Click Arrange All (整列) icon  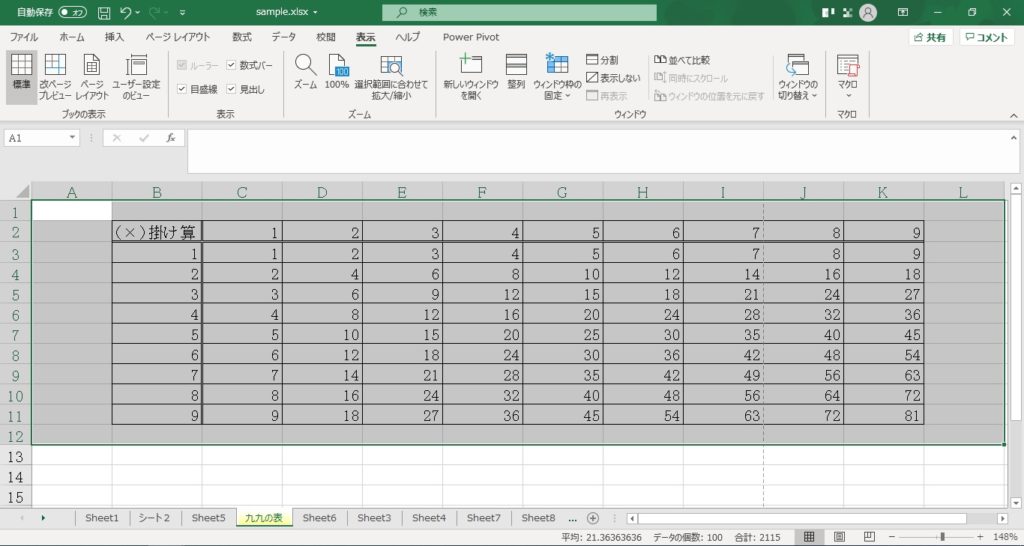(516, 73)
